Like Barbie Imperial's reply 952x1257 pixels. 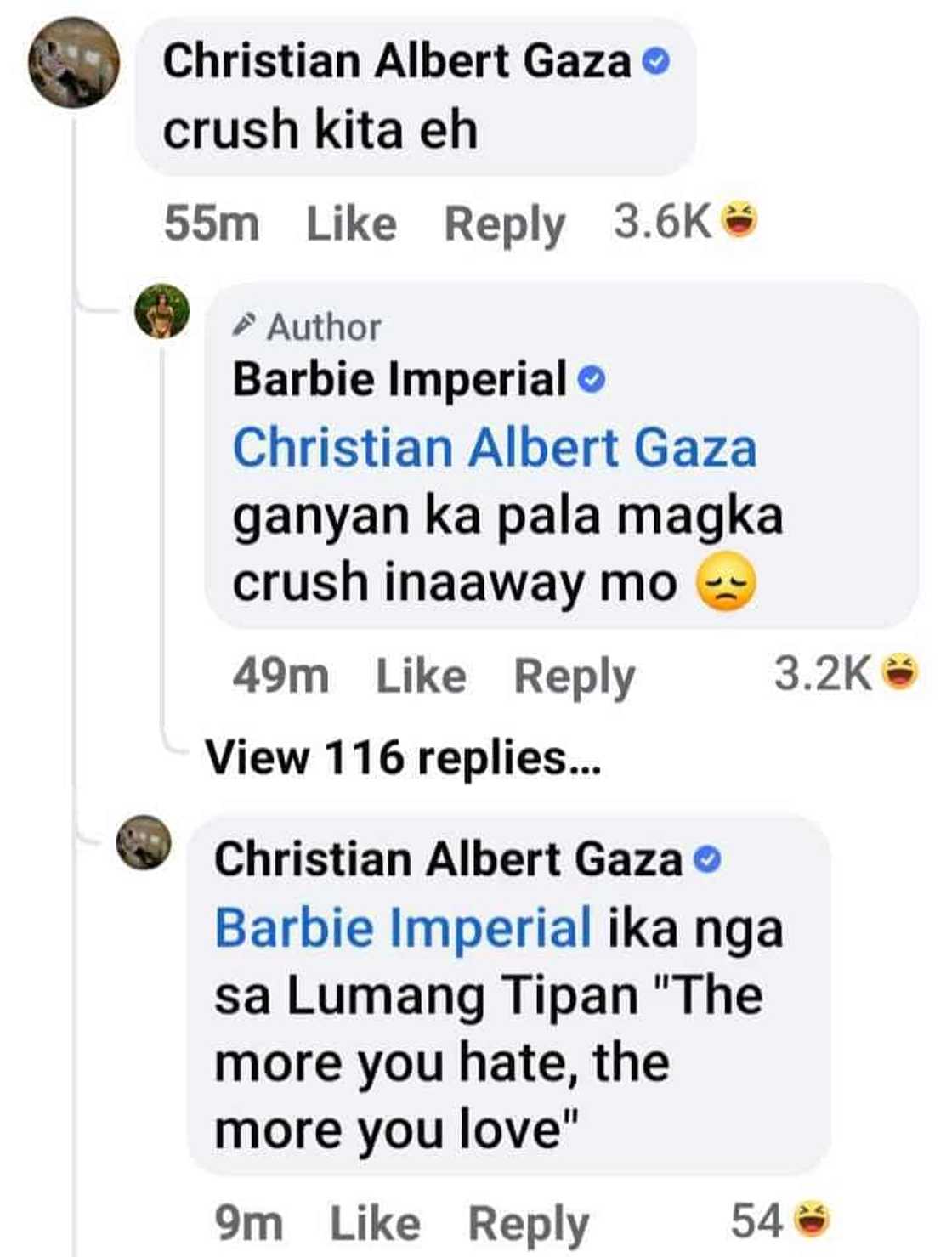(x=421, y=677)
